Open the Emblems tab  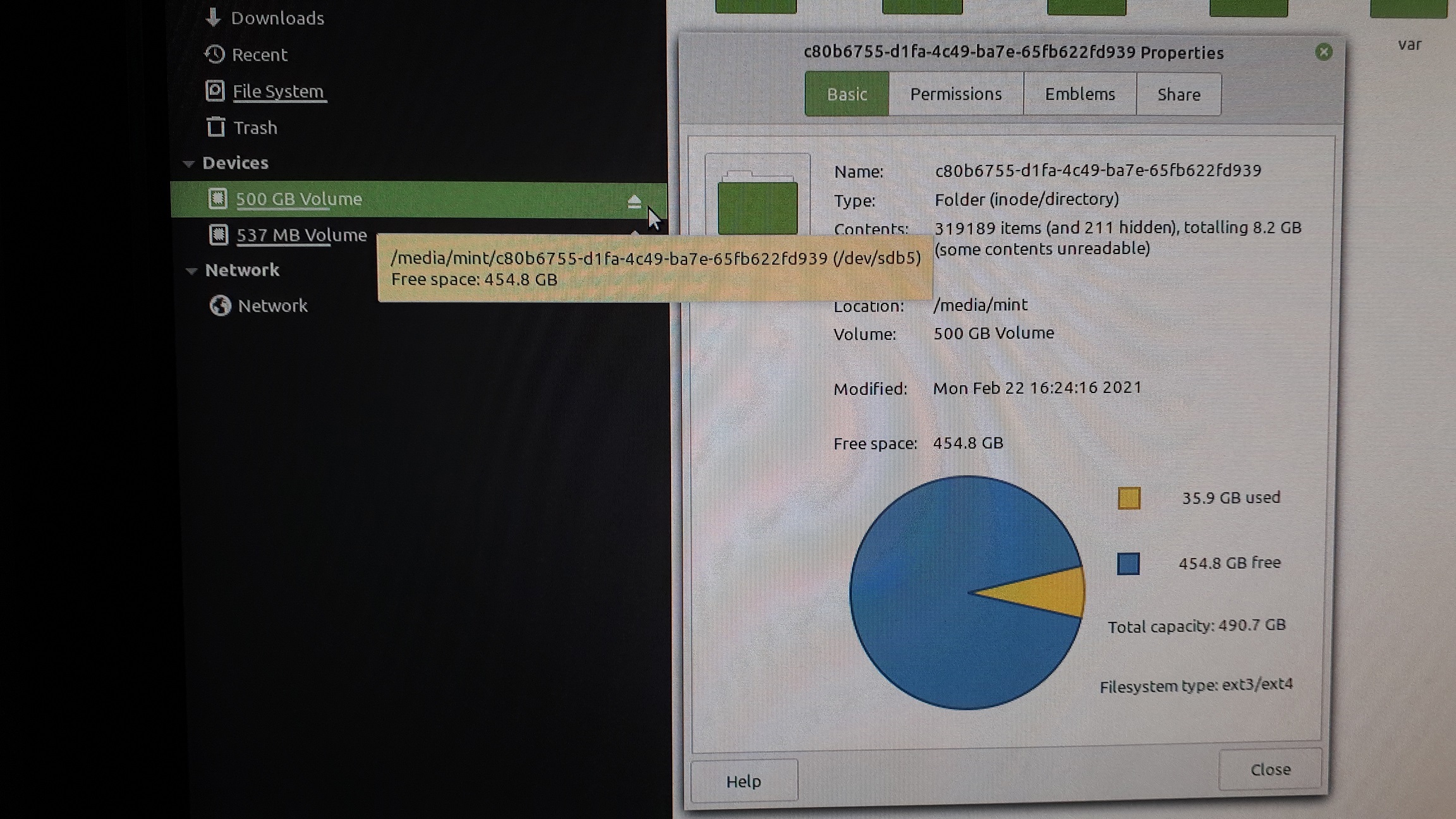tap(1079, 94)
